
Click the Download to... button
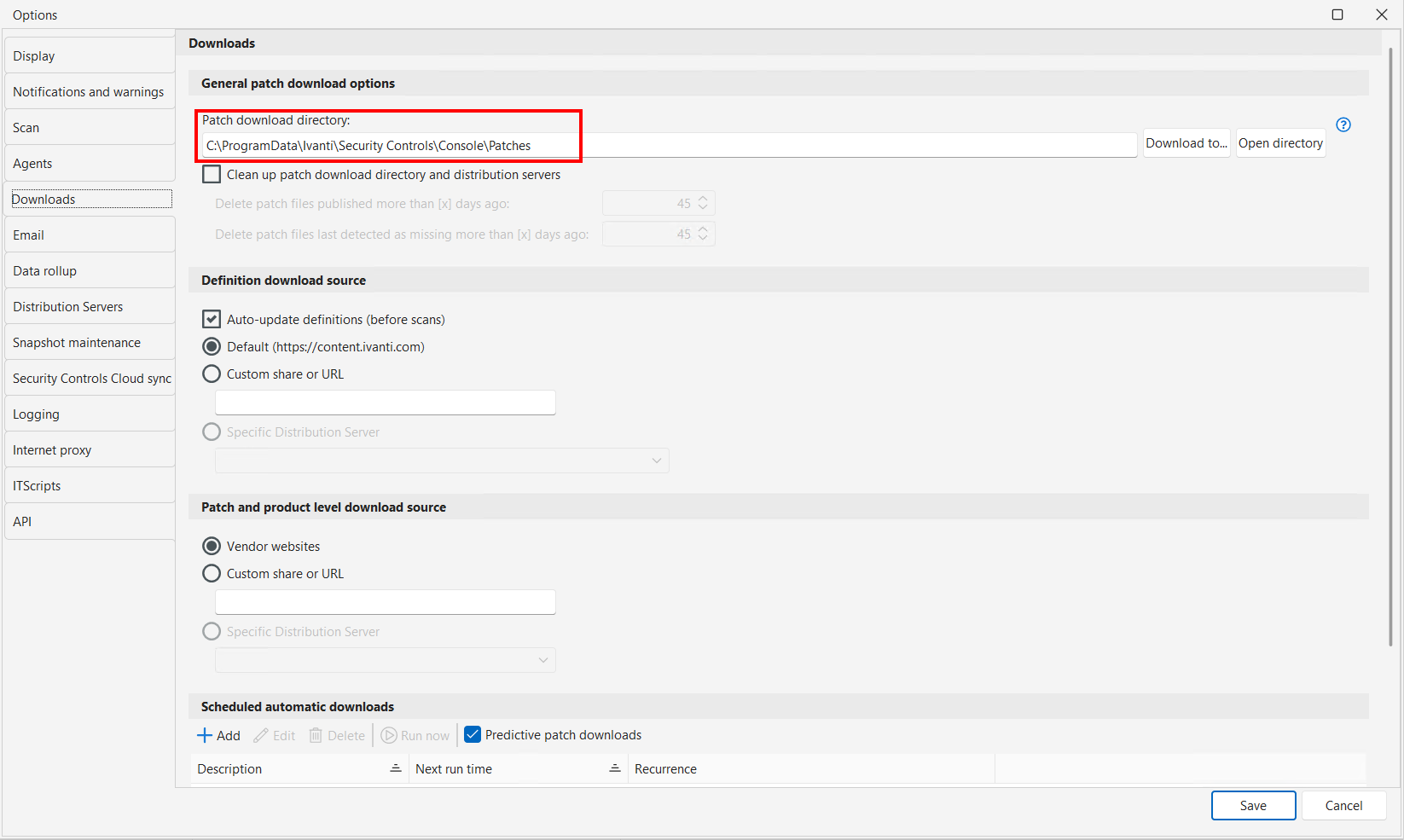[x=1186, y=142]
